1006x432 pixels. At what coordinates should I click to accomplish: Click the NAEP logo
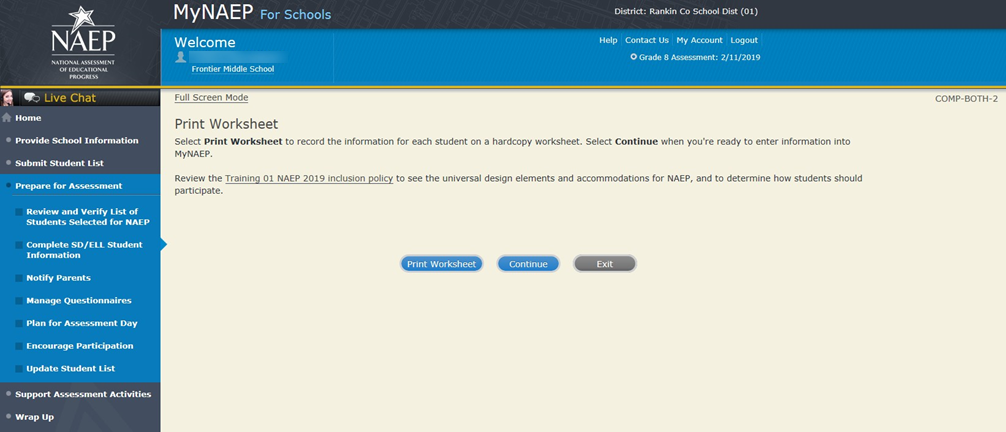(x=83, y=43)
